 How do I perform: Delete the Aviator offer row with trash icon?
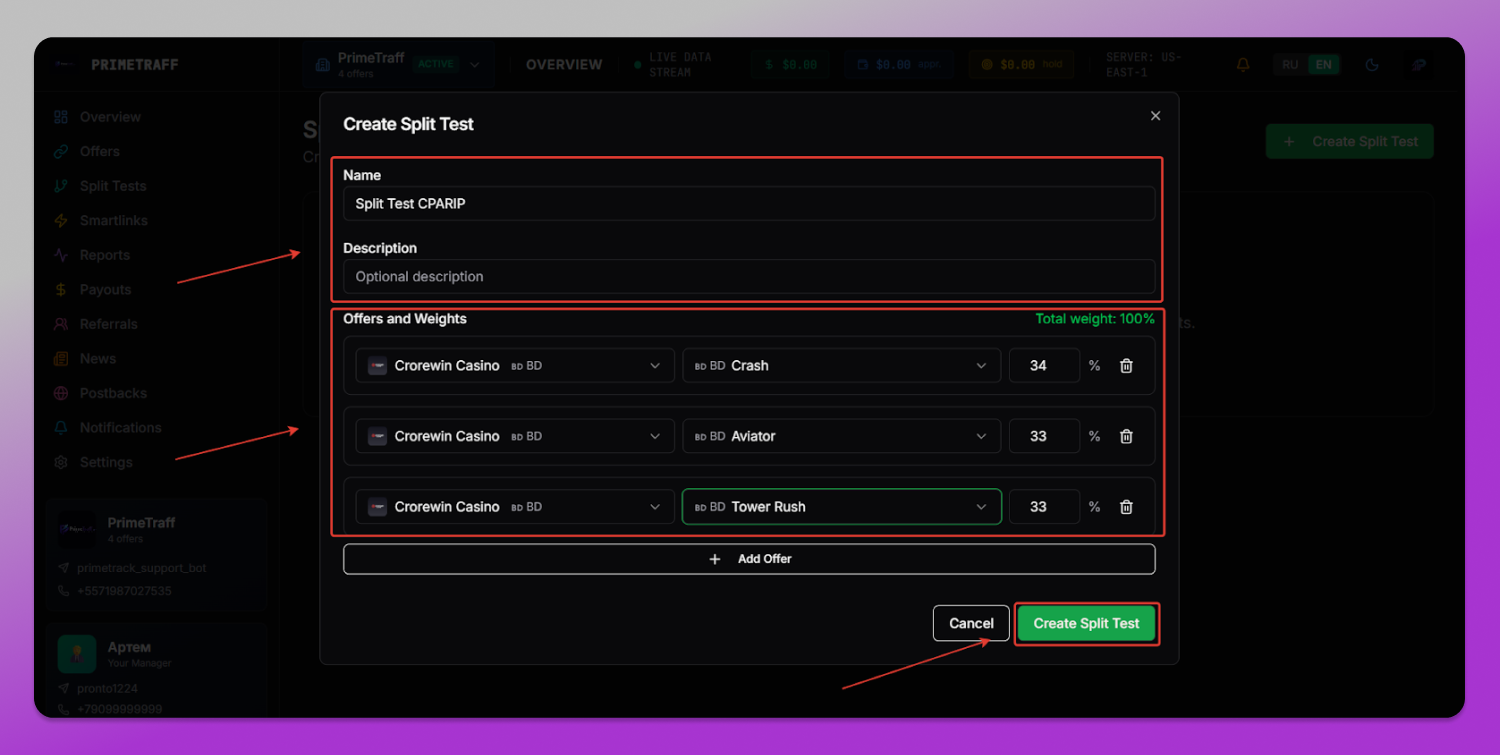[1126, 437]
